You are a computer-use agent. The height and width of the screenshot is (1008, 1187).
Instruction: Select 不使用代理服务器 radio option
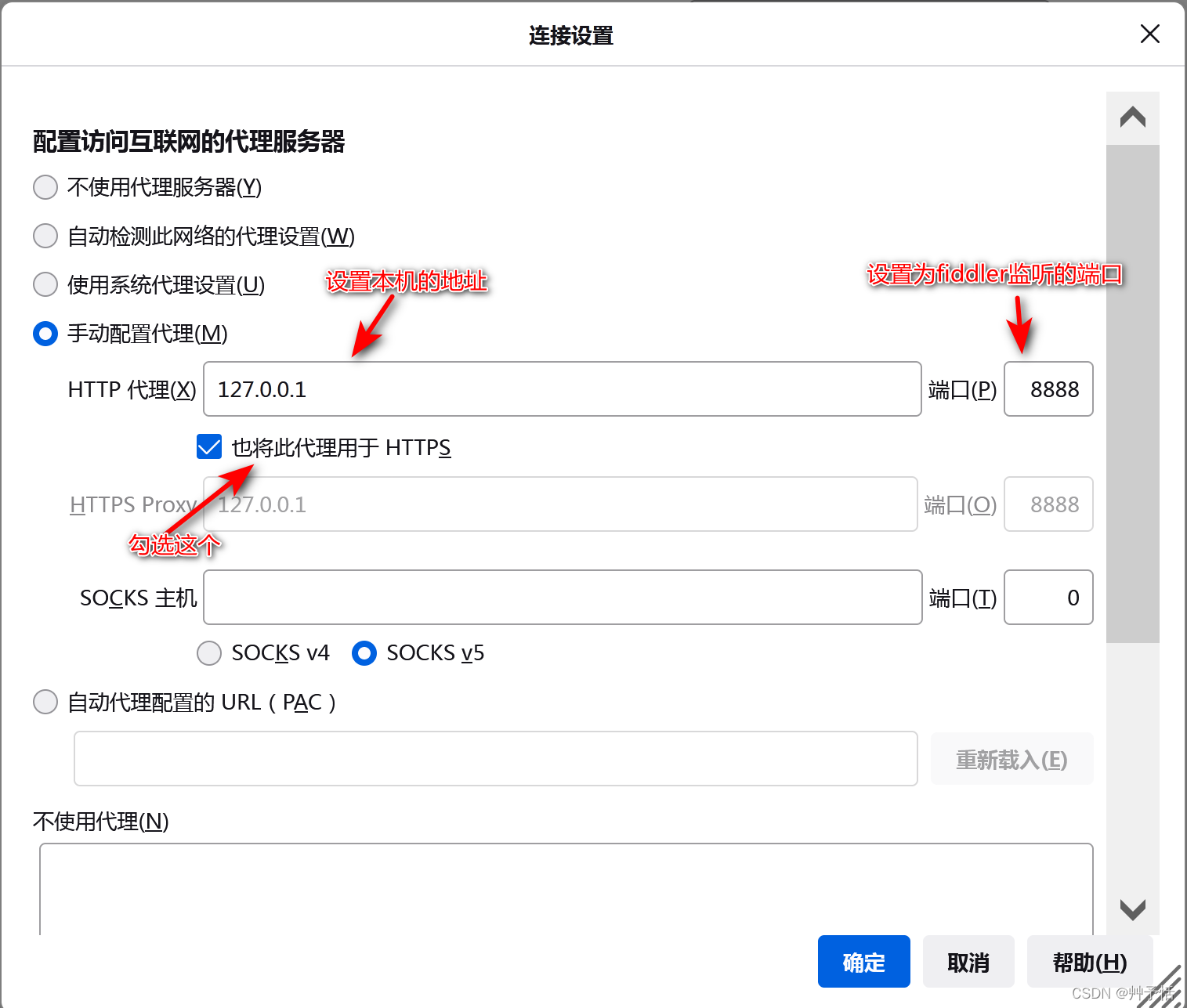click(45, 187)
